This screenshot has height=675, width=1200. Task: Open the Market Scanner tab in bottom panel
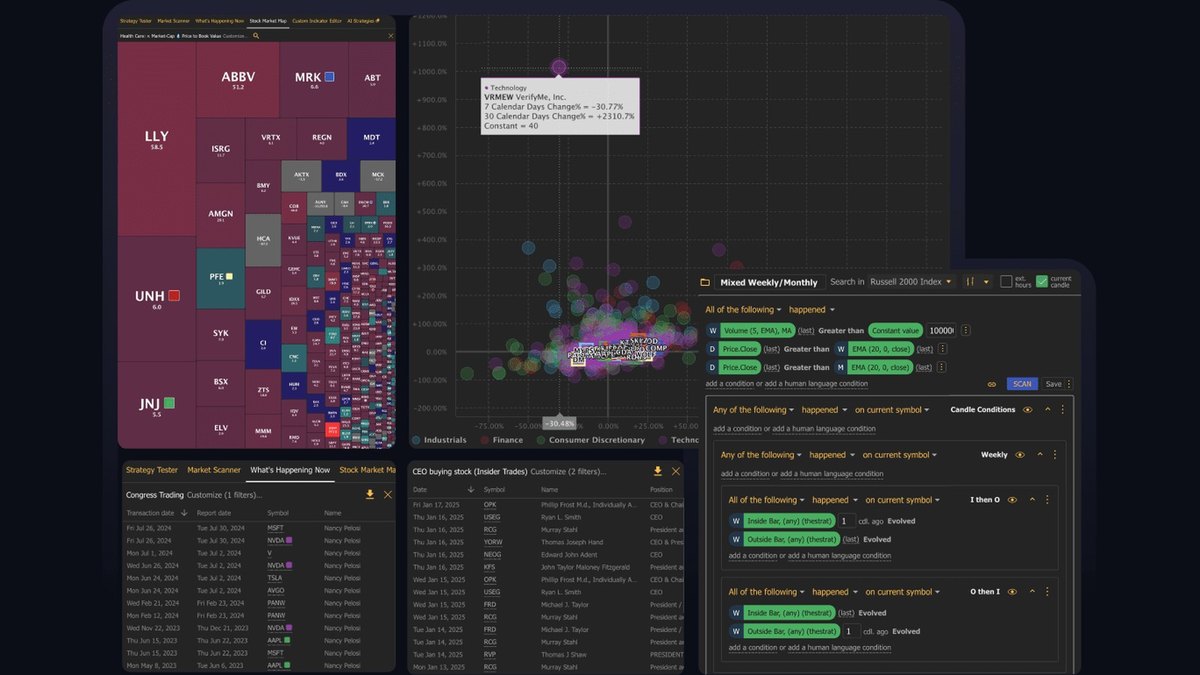tap(214, 470)
